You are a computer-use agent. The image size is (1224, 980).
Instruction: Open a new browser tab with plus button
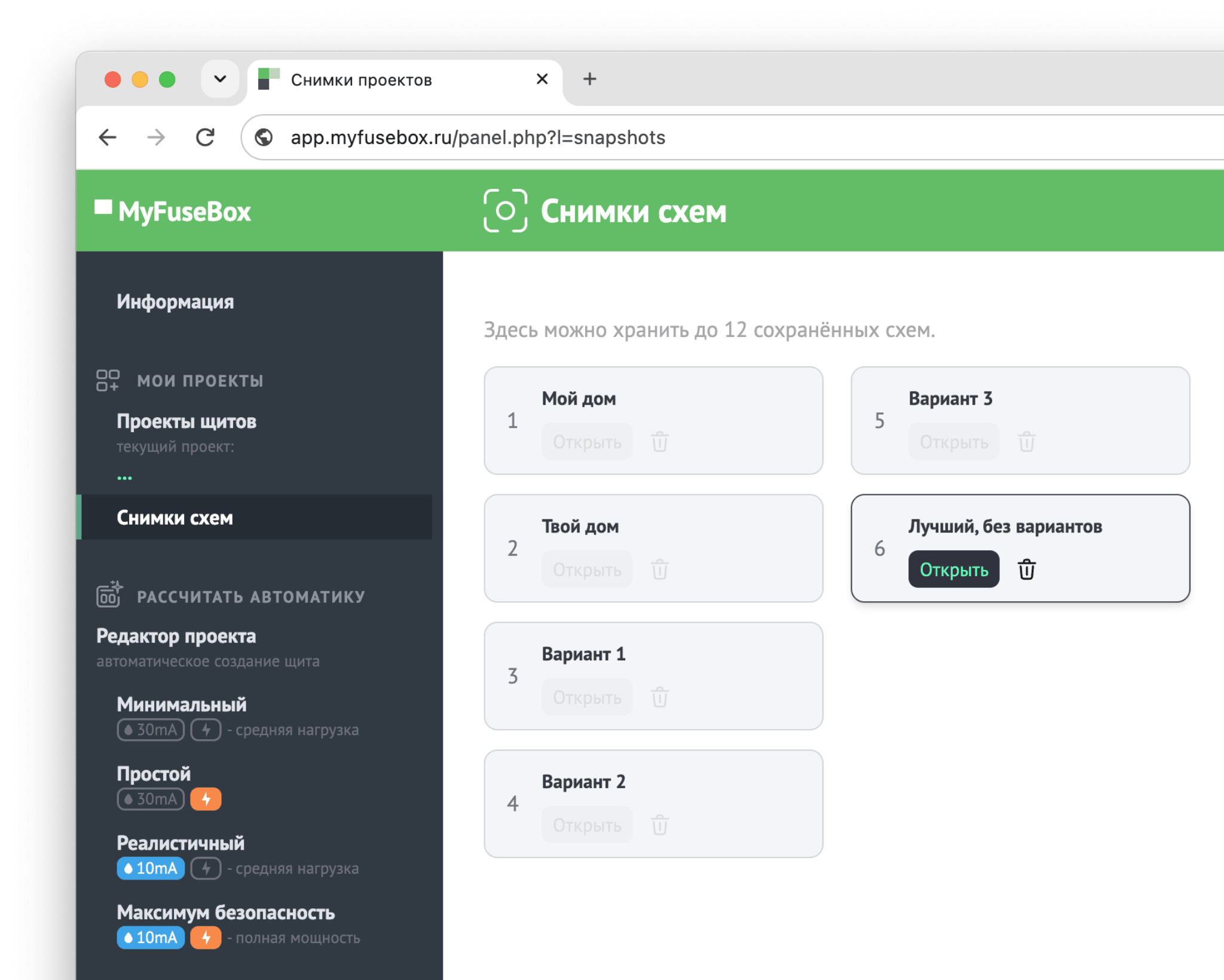point(590,79)
